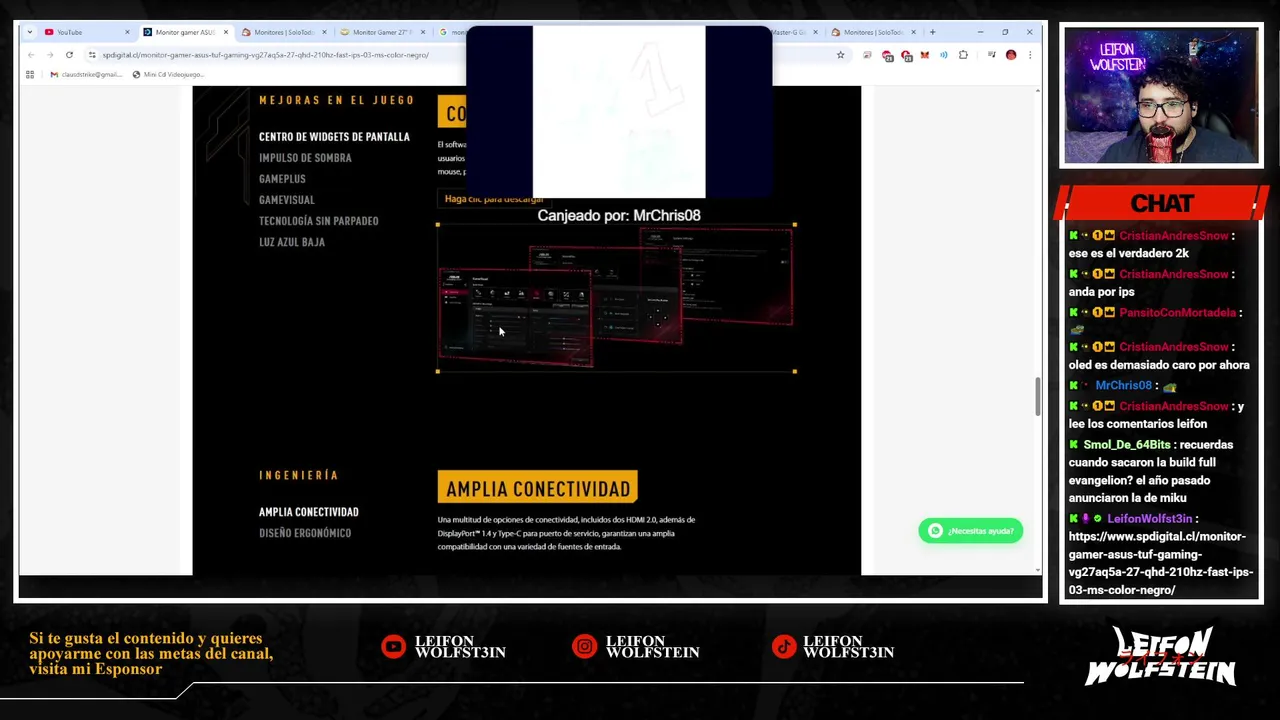Open the Mini Cd Videojuego bookmark

168,74
